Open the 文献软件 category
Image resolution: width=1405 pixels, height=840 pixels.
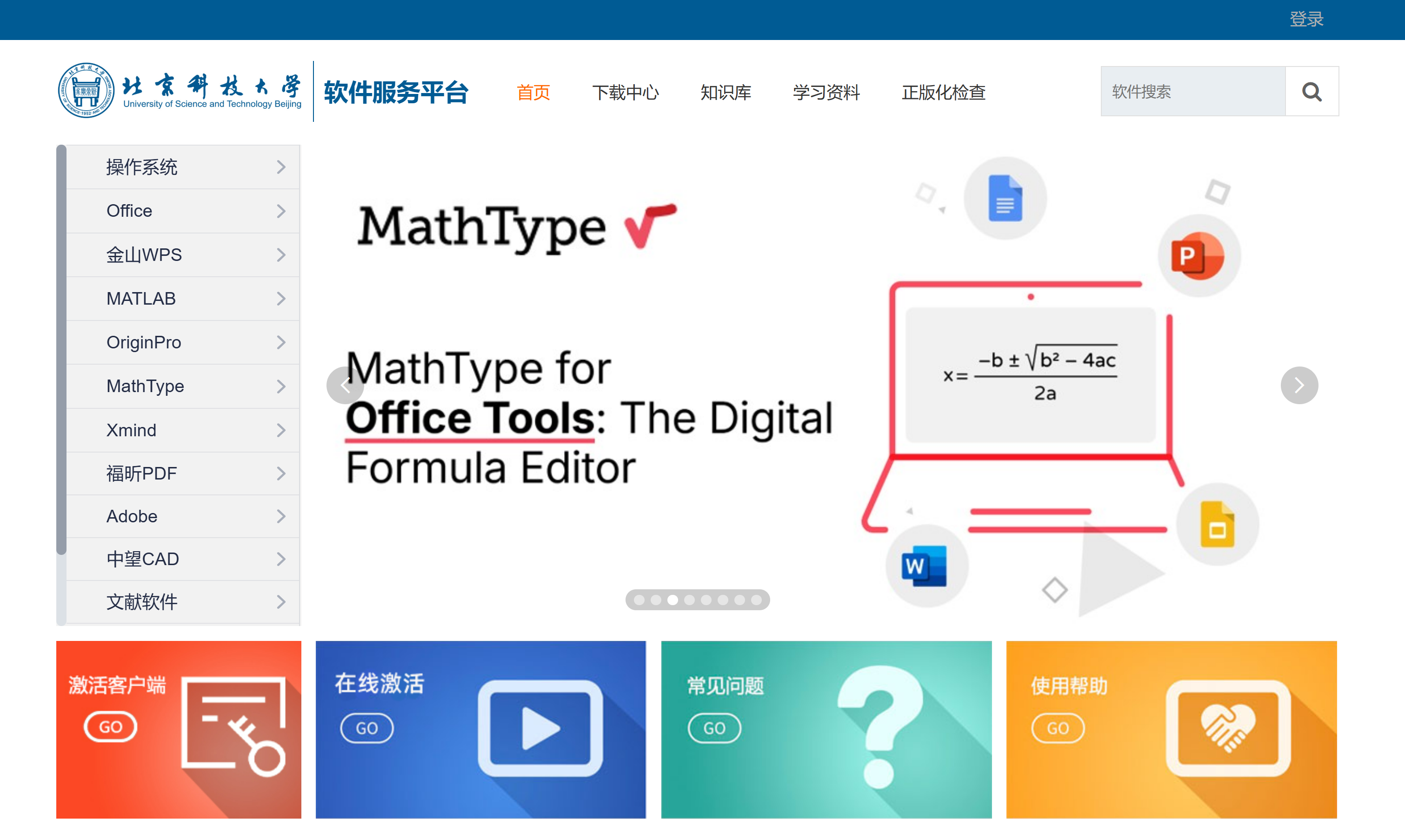(x=183, y=602)
